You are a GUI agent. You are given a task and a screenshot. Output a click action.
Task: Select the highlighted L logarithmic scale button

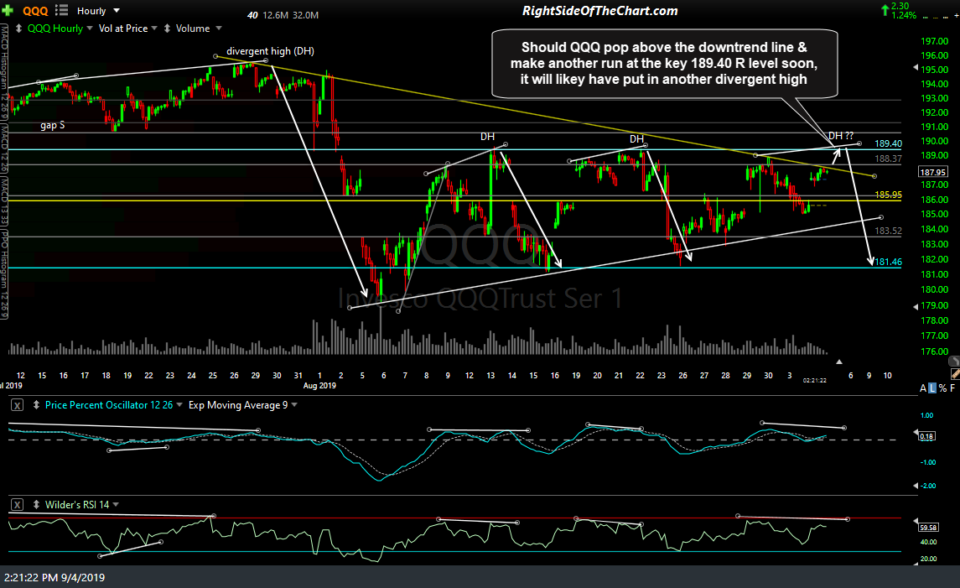coord(932,388)
